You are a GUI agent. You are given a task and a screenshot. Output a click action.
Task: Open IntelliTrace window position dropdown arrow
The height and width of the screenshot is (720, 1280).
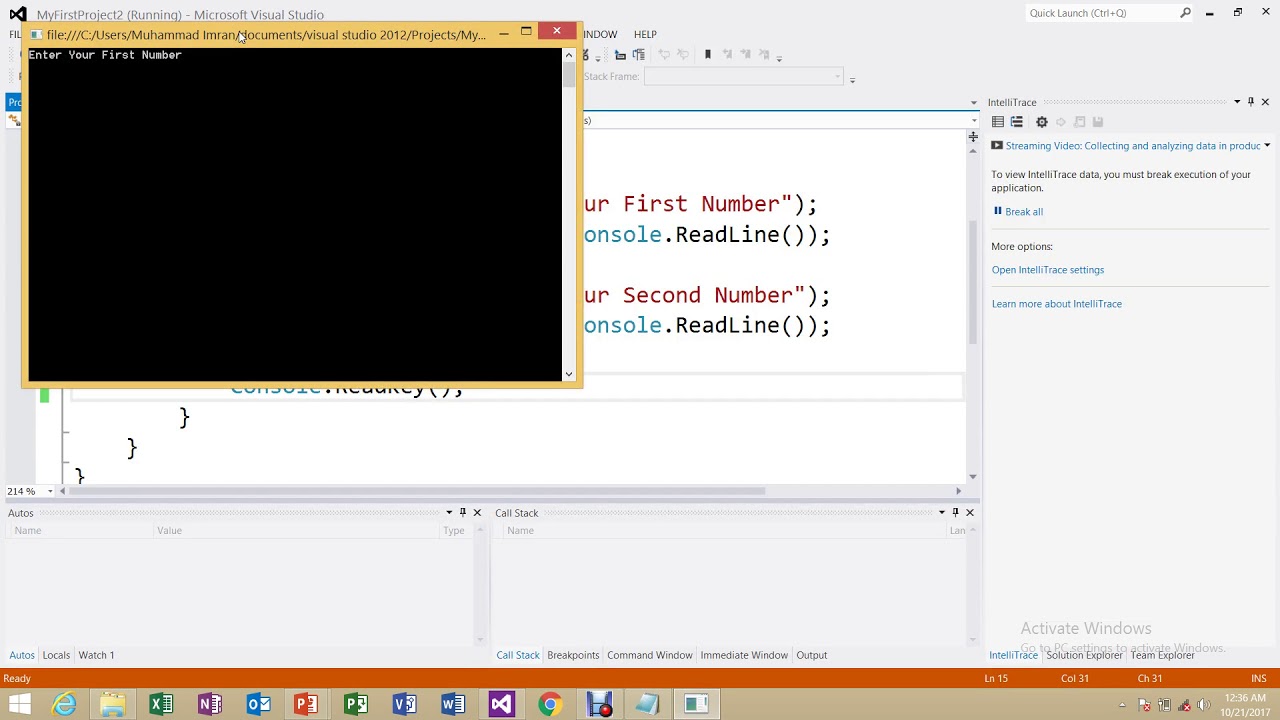tap(1237, 102)
